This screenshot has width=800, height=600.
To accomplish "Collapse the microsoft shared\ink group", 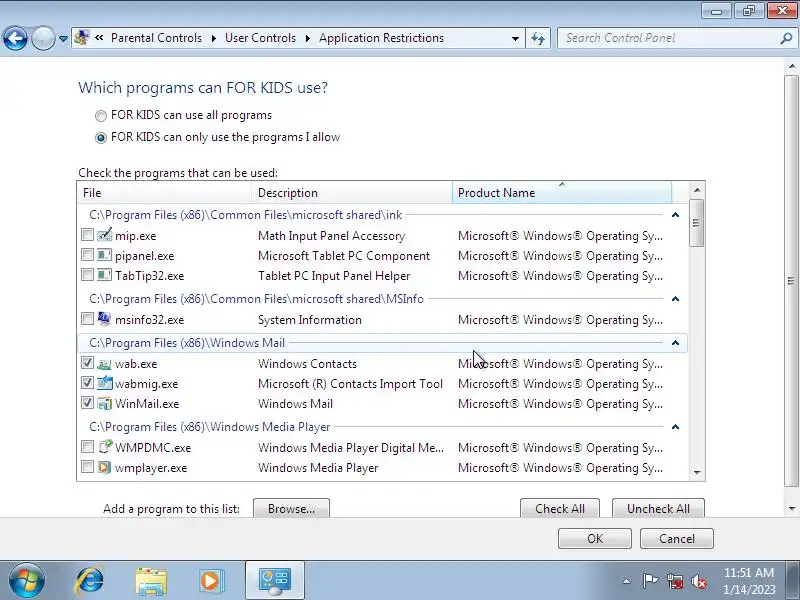I will coord(676,215).
